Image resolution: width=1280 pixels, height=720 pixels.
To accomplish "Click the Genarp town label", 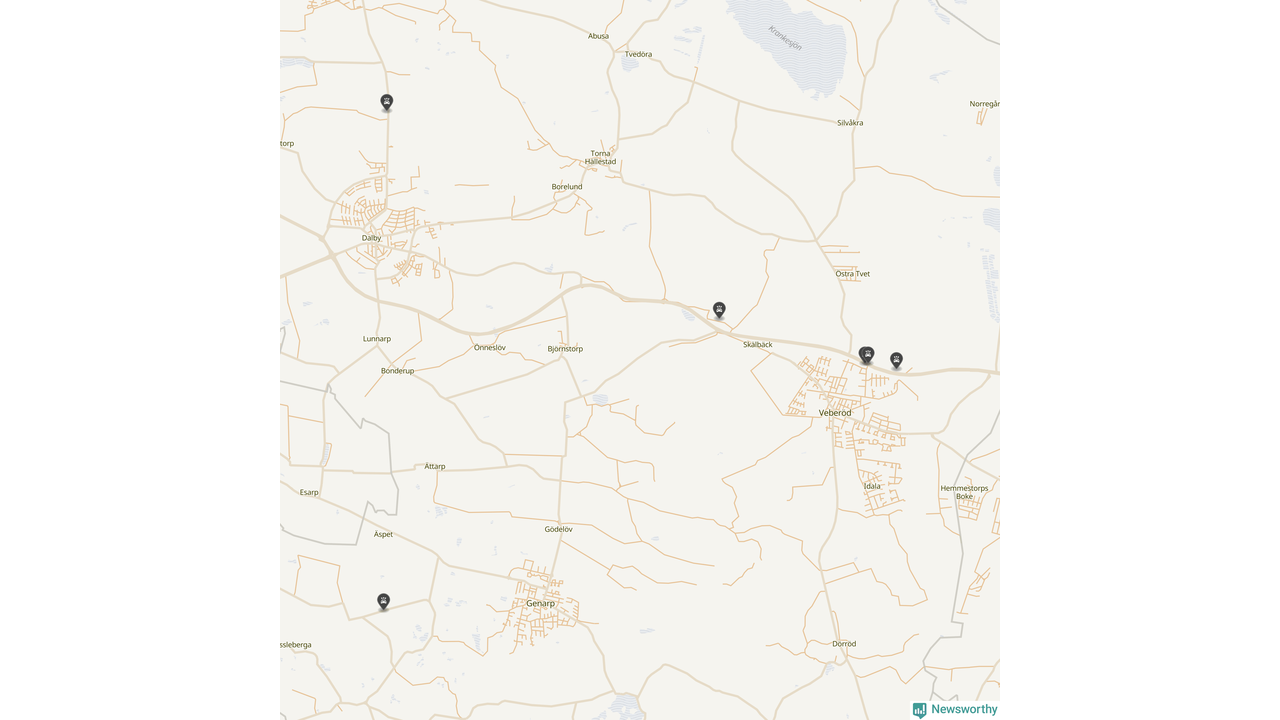I will click(x=540, y=604).
